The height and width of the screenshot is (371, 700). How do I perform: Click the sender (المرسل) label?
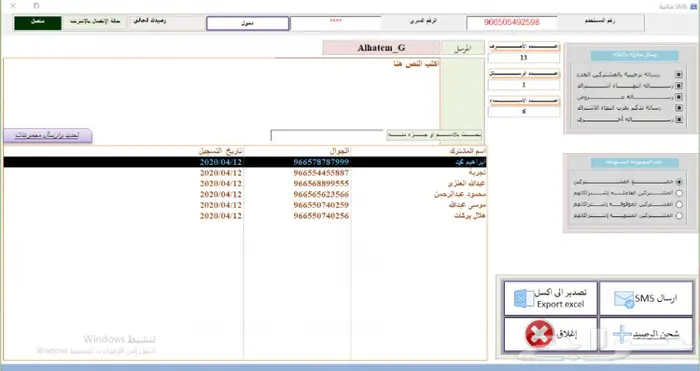462,48
